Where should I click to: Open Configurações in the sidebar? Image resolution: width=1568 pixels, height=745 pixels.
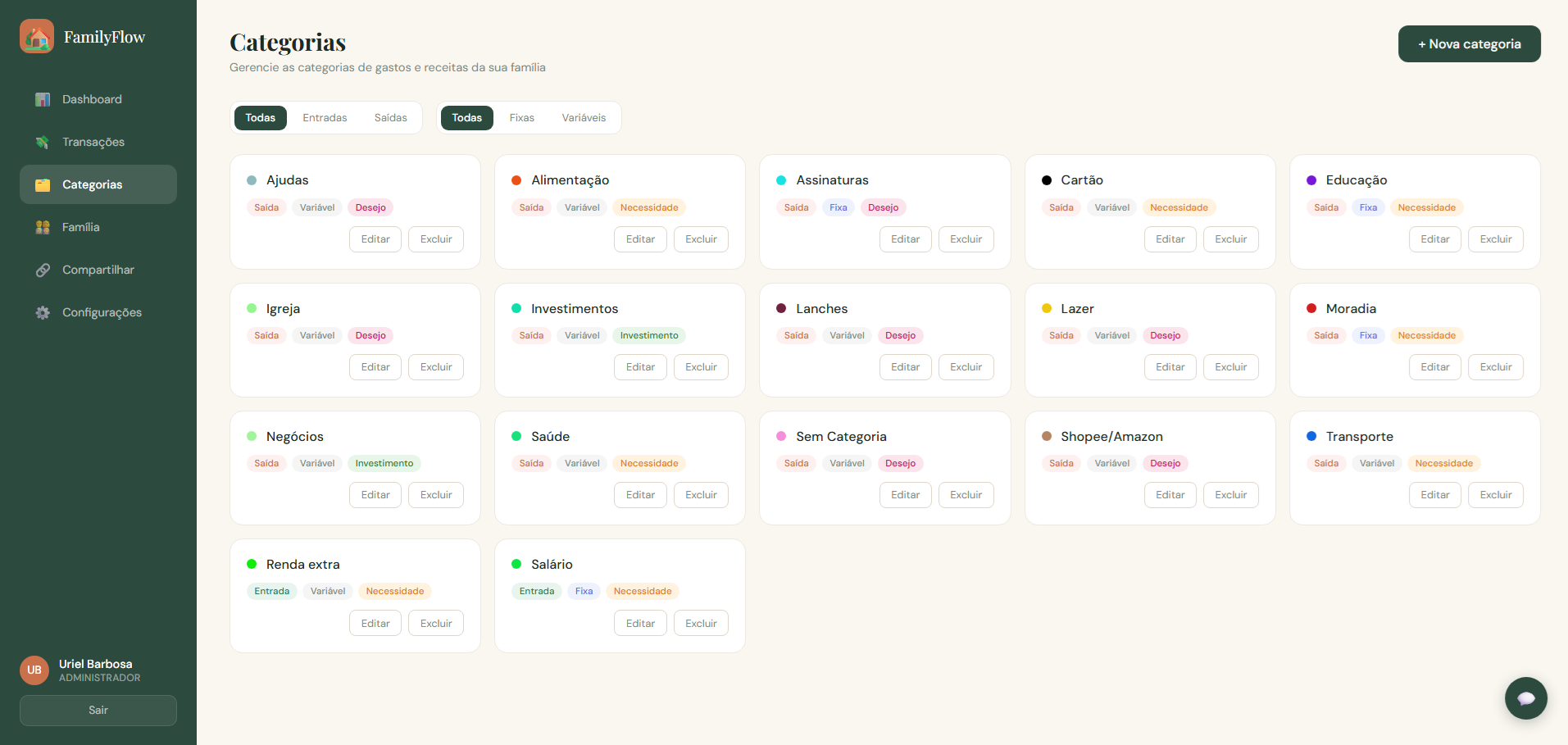(x=98, y=312)
